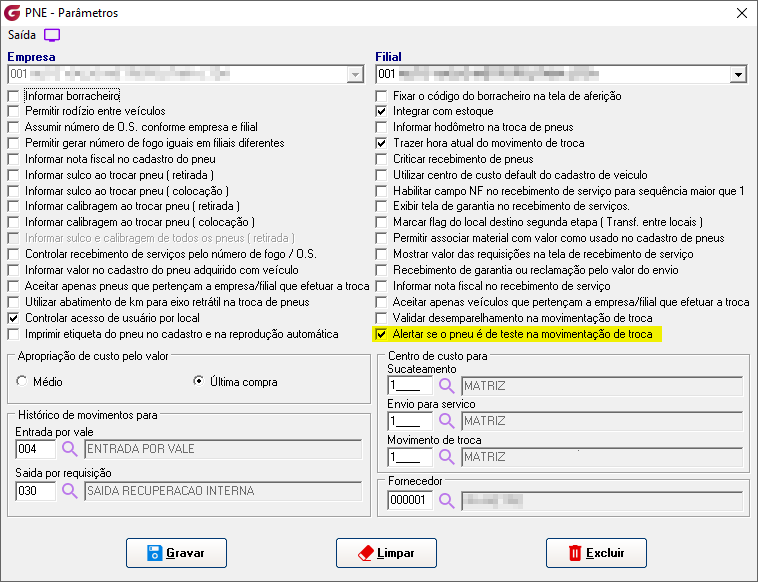Click the PNE application logo icon
Image resolution: width=758 pixels, height=582 pixels.
(12, 13)
